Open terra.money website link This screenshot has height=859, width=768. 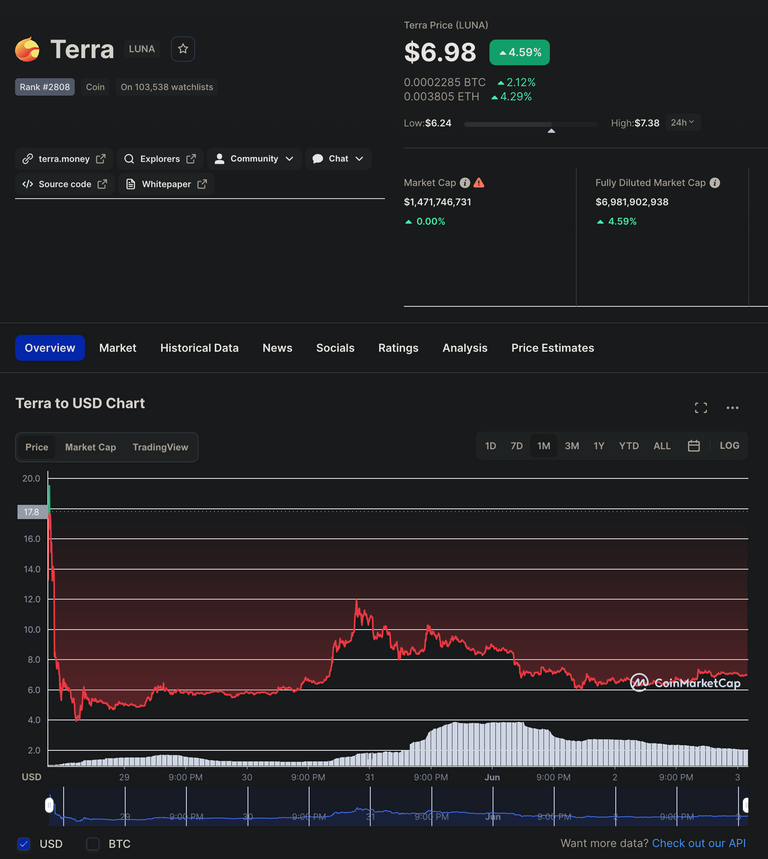(64, 159)
